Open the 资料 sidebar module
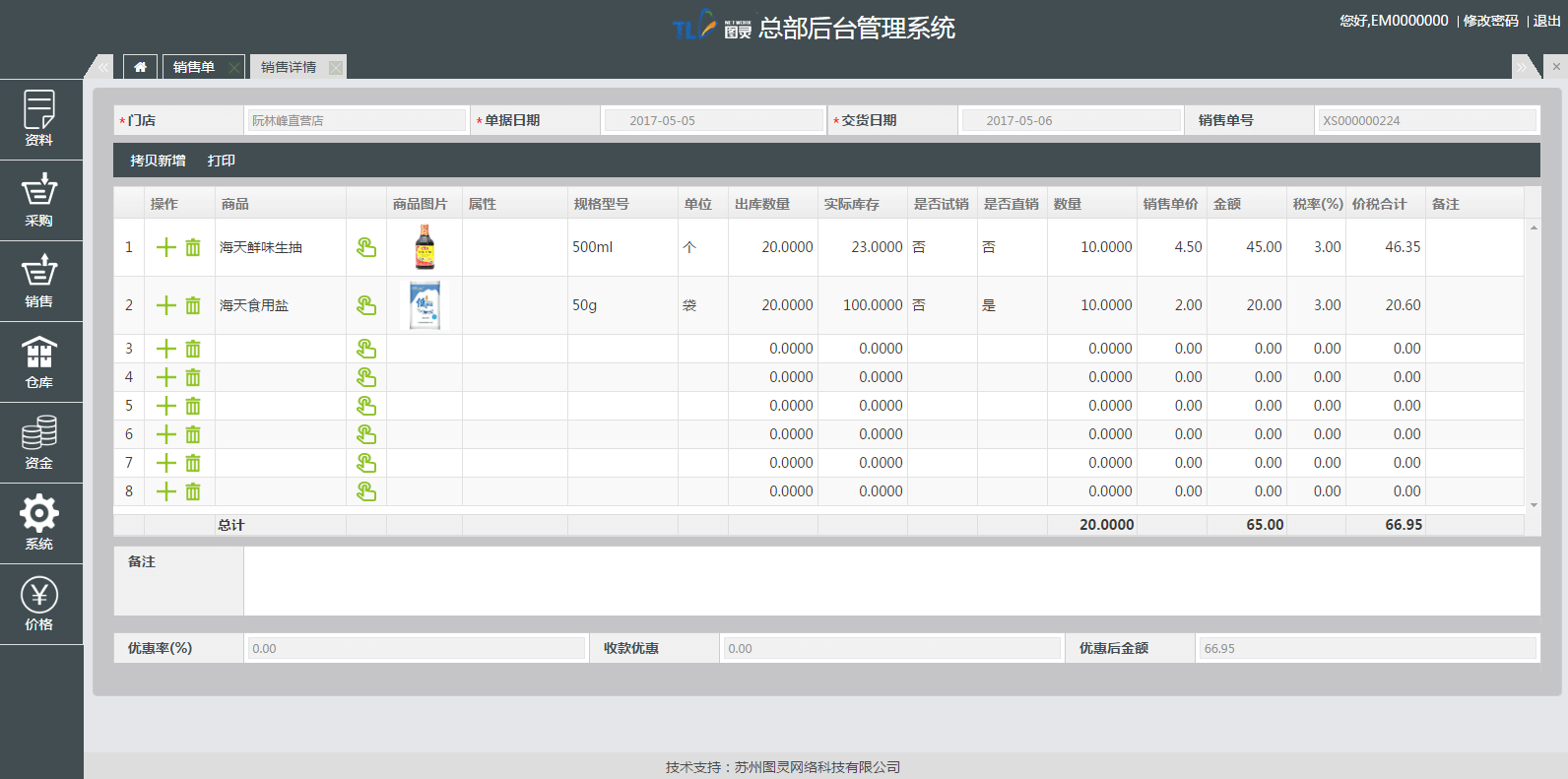Viewport: 1568px width, 779px height. 39,118
